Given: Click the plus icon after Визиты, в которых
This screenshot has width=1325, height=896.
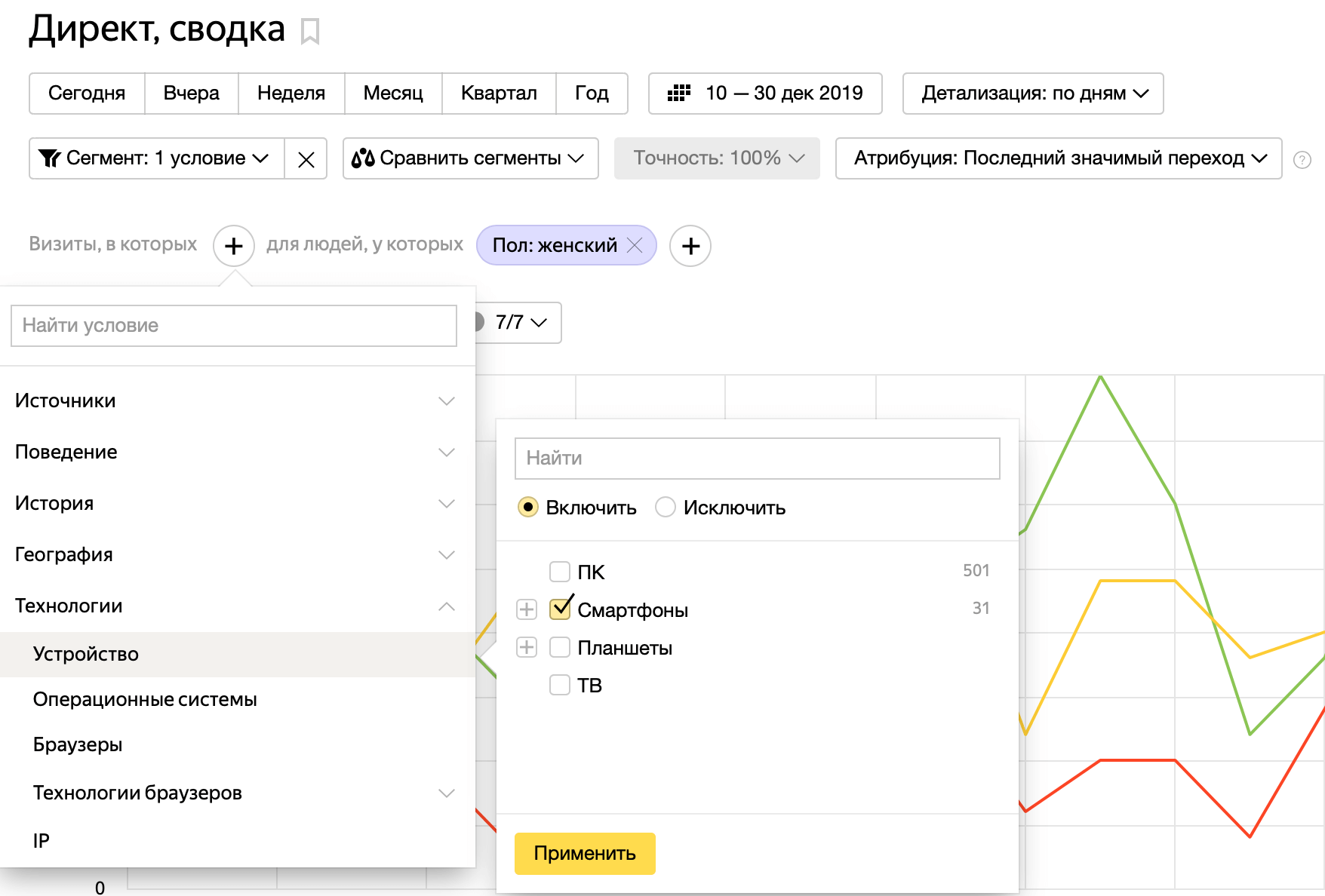Looking at the screenshot, I should pyautogui.click(x=234, y=245).
